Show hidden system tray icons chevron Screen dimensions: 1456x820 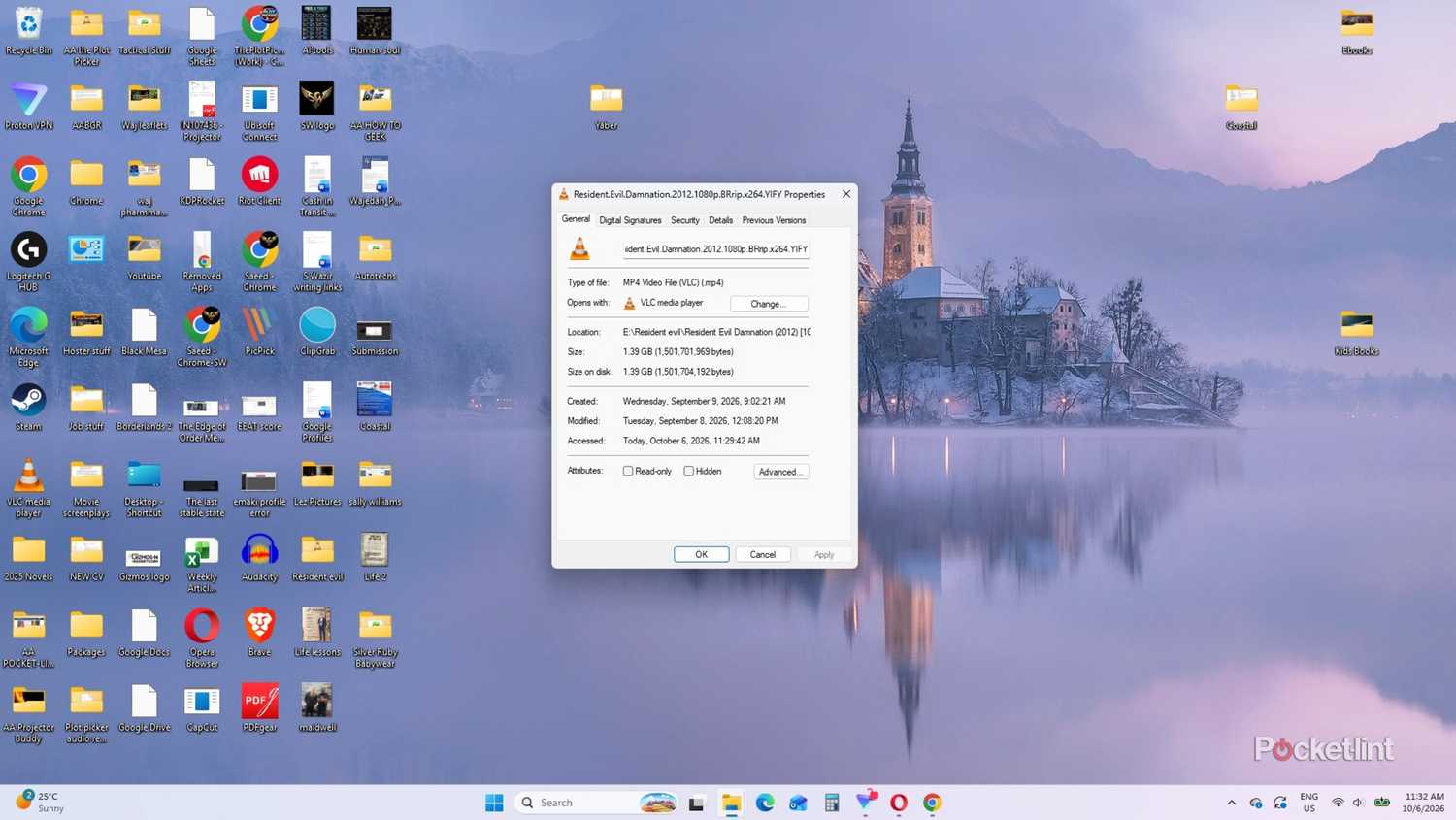(1231, 803)
